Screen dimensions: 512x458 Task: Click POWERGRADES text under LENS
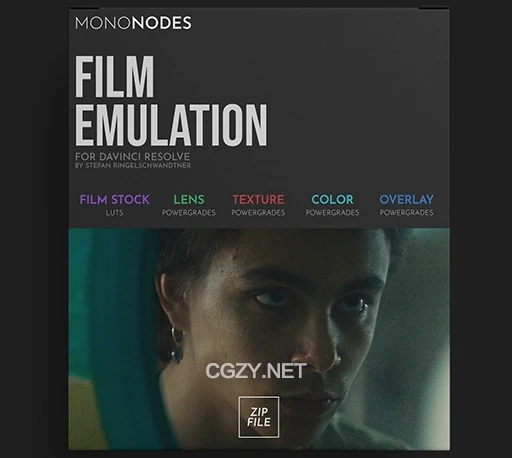pos(189,213)
